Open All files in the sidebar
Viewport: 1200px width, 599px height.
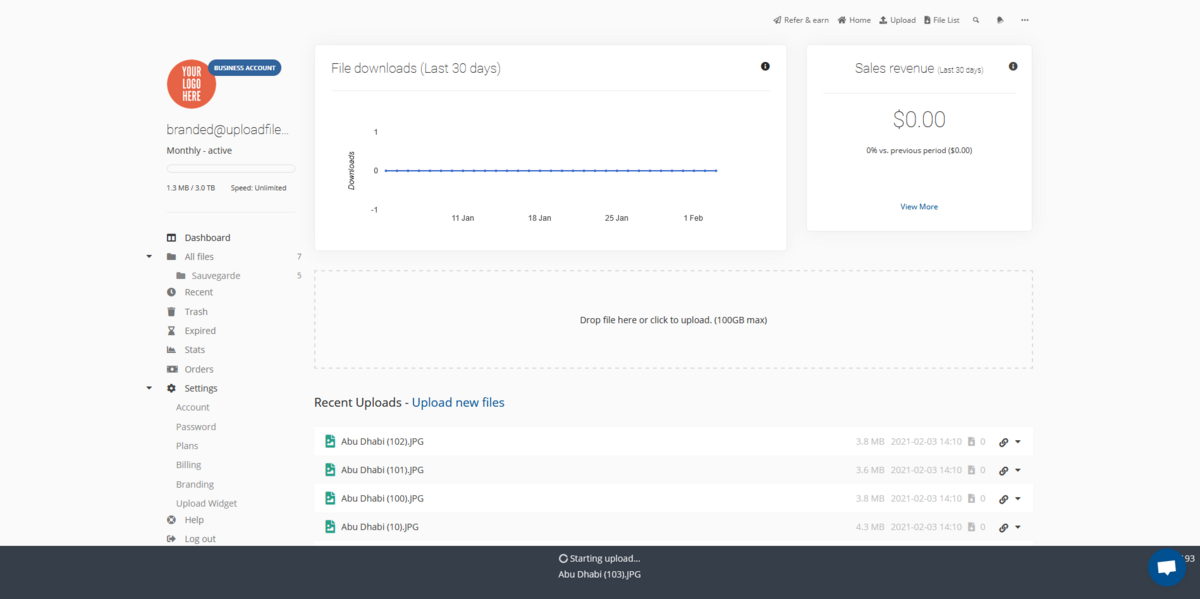coord(199,257)
